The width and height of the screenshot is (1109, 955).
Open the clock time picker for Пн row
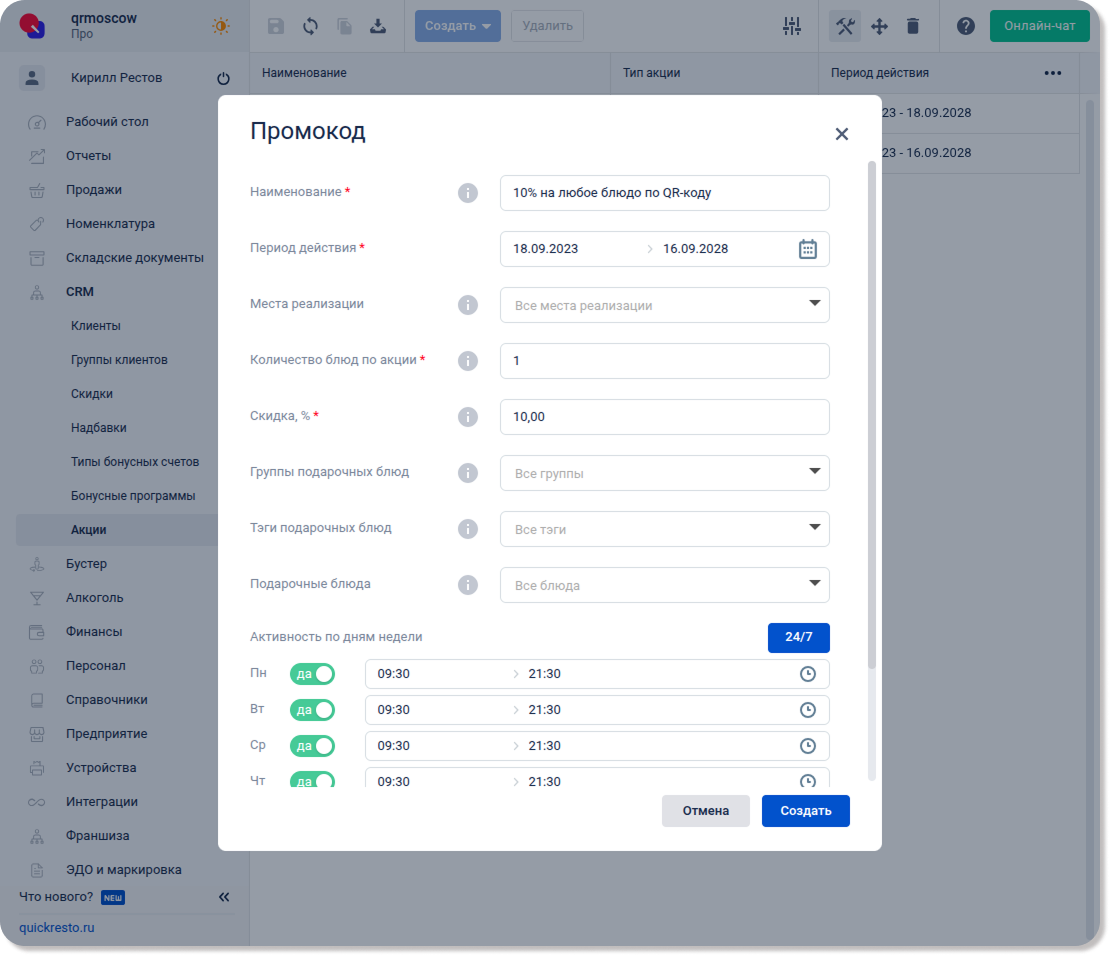pos(808,674)
